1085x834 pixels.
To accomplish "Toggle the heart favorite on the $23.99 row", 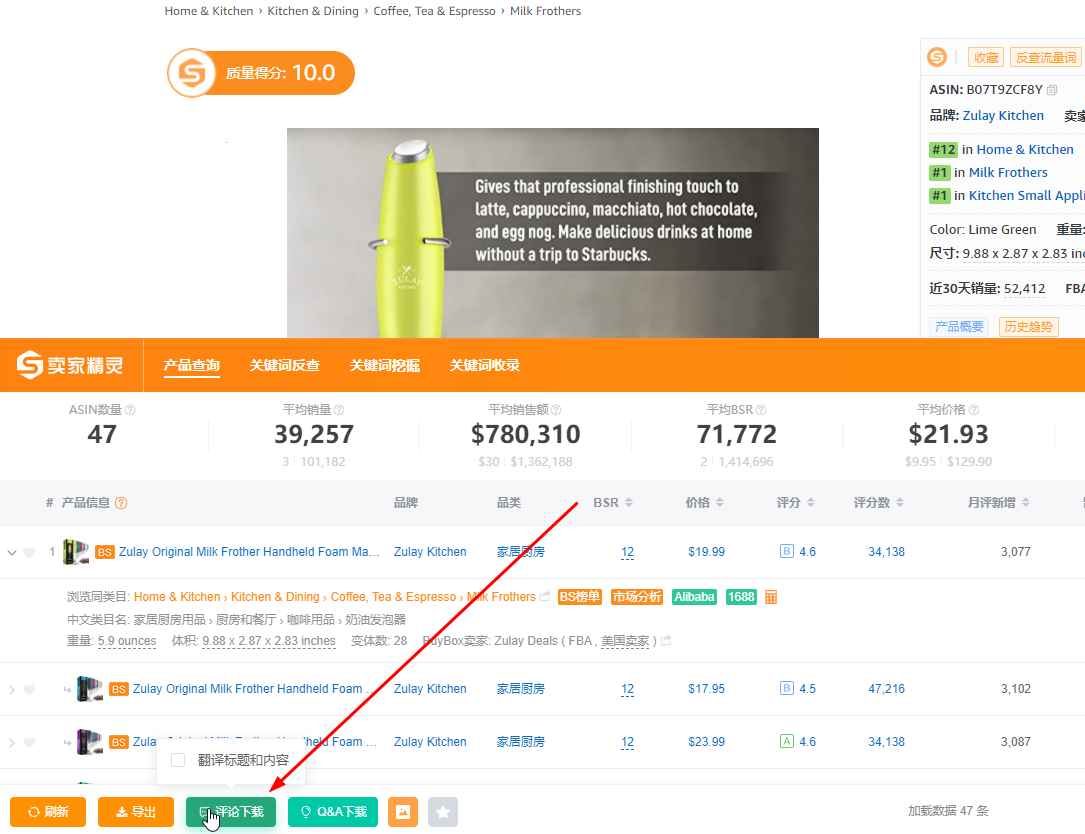I will 29,742.
